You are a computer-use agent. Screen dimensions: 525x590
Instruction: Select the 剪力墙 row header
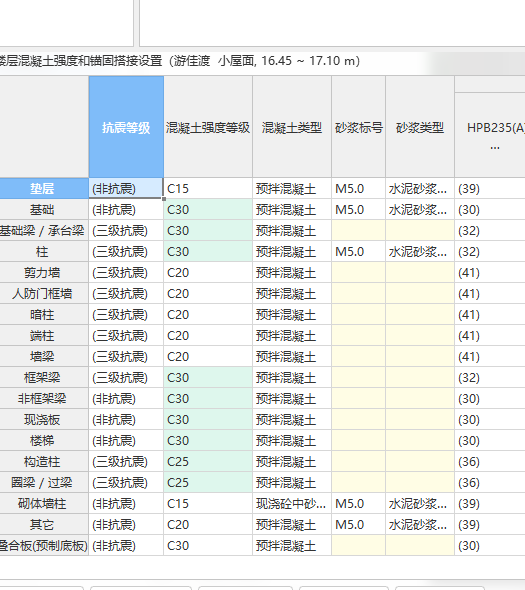coord(44,273)
